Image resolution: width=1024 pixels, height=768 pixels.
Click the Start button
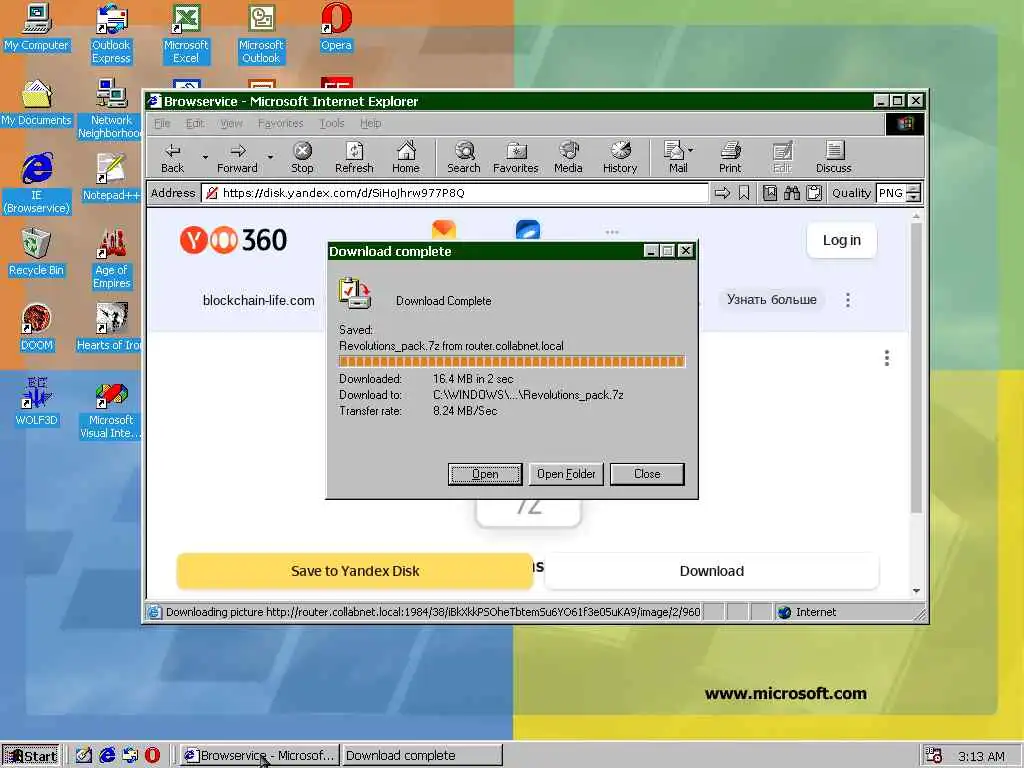click(31, 756)
